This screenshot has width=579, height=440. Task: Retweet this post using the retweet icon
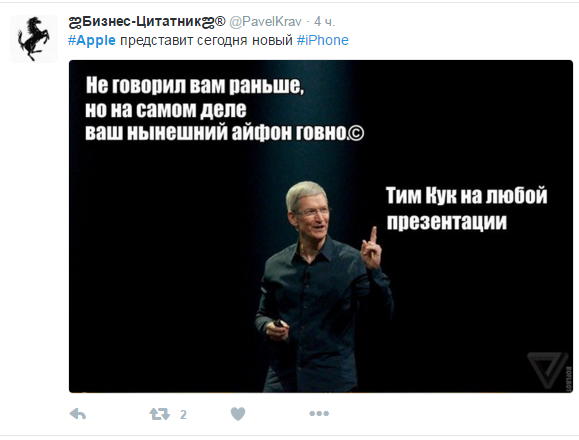coord(160,414)
